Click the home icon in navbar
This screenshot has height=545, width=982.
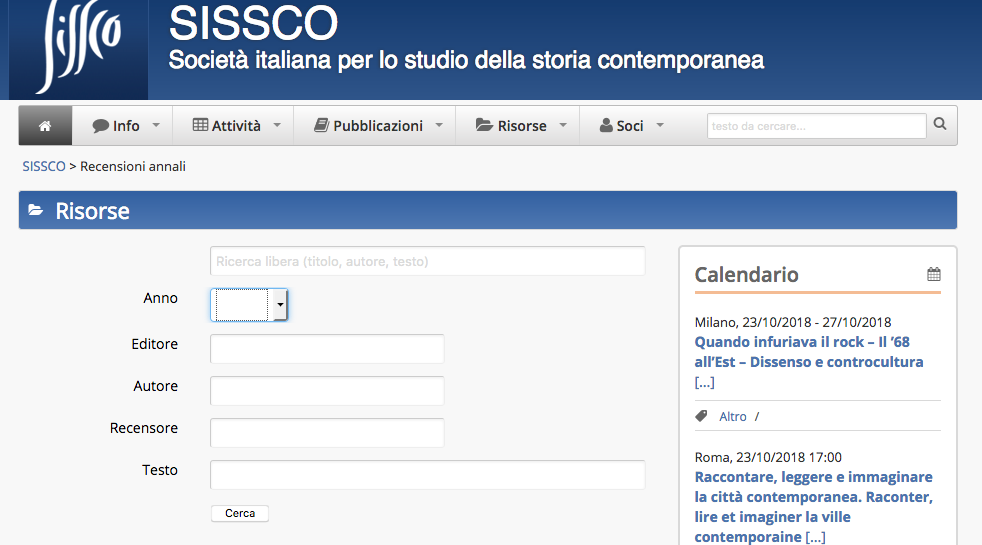pyautogui.click(x=45, y=126)
